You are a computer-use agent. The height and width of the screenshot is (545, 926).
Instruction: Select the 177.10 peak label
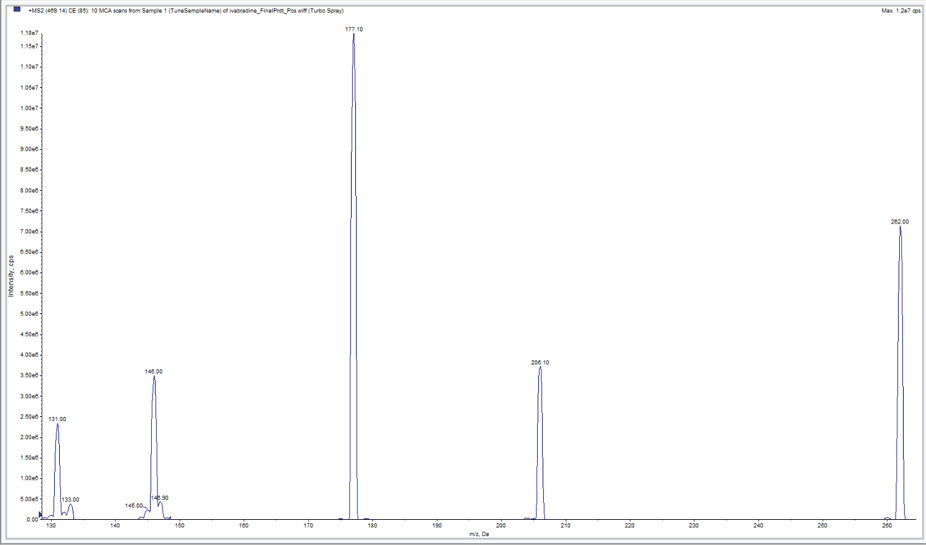click(x=353, y=30)
